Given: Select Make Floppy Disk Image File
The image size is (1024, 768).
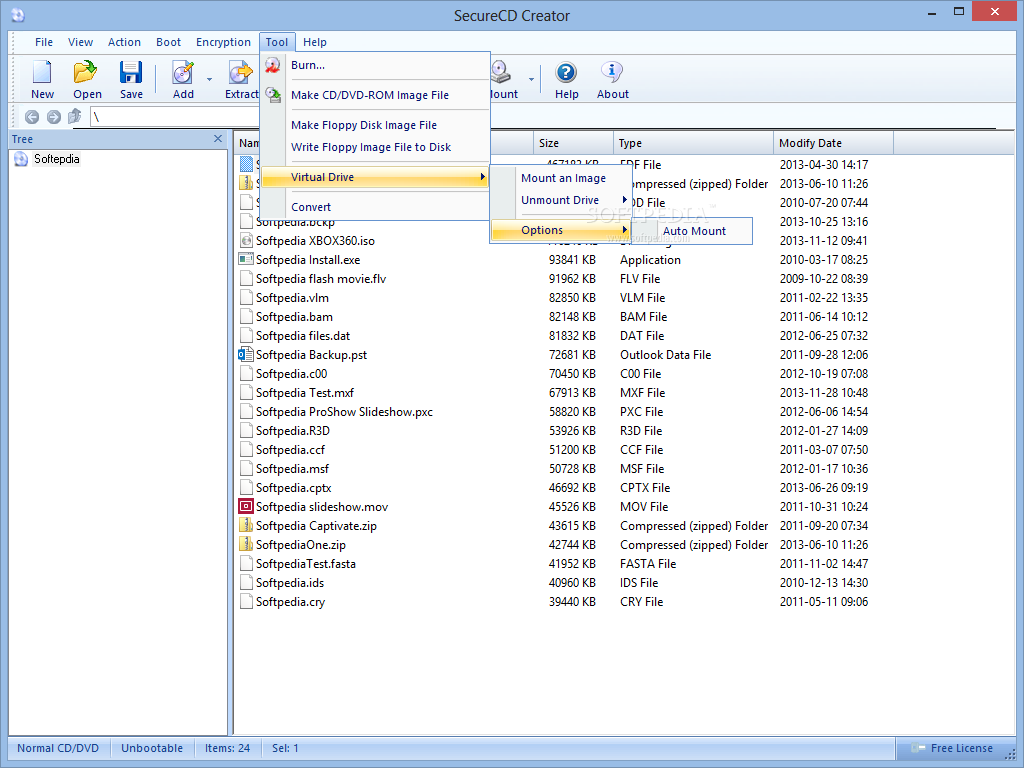Looking at the screenshot, I should coord(375,125).
